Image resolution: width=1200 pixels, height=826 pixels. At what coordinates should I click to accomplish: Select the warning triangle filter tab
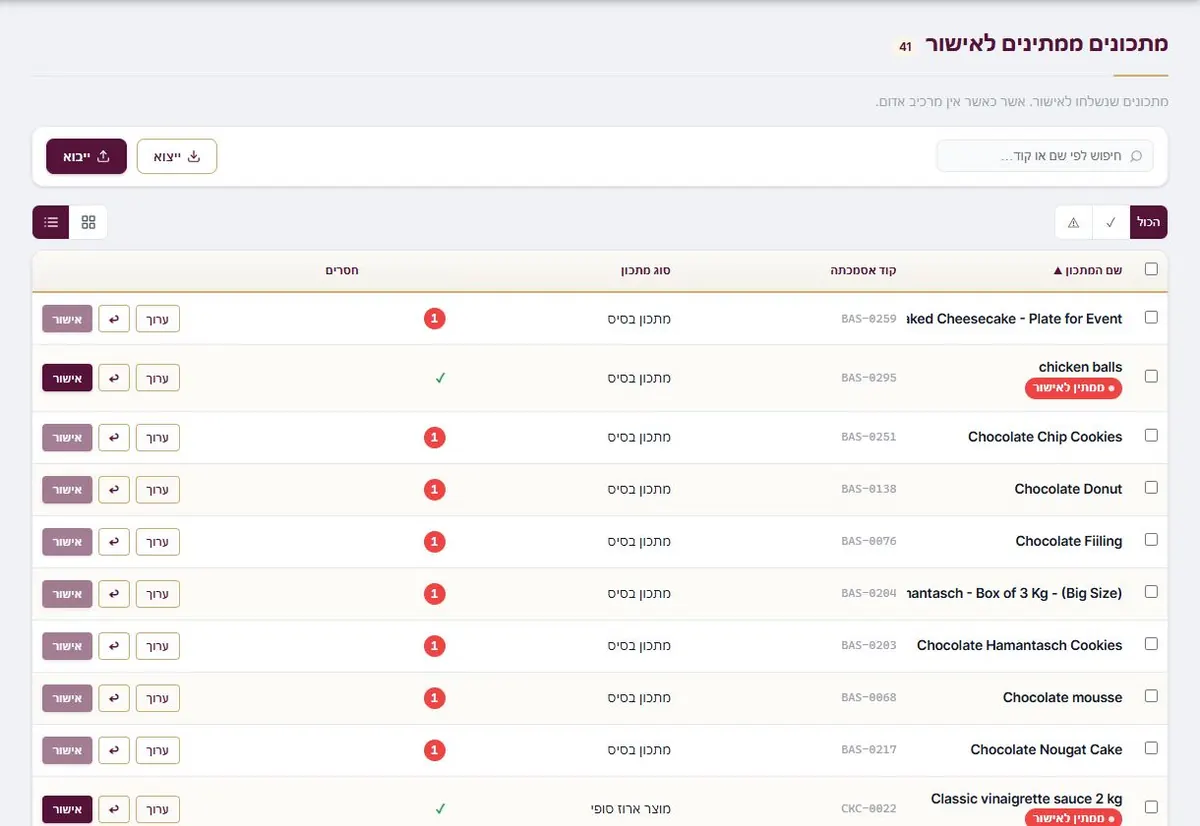1074,222
